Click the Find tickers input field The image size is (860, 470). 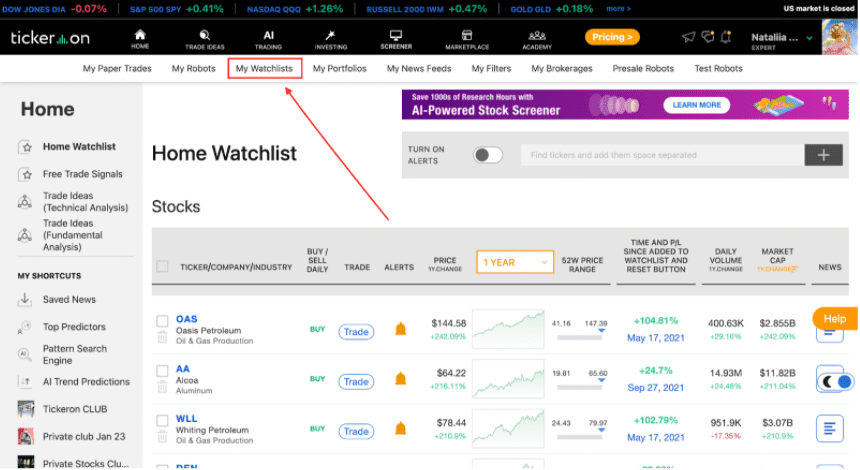663,155
